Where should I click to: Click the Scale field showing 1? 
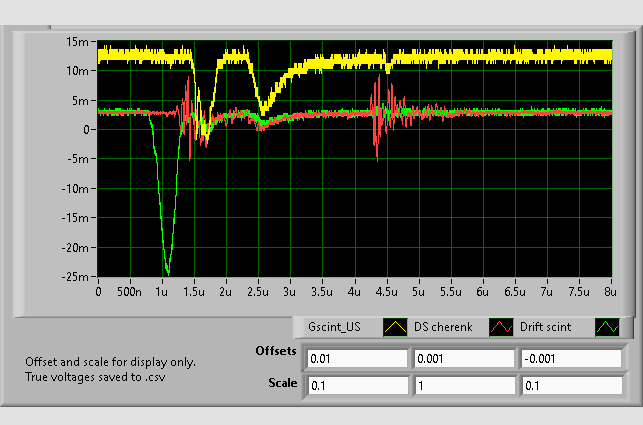(464, 385)
